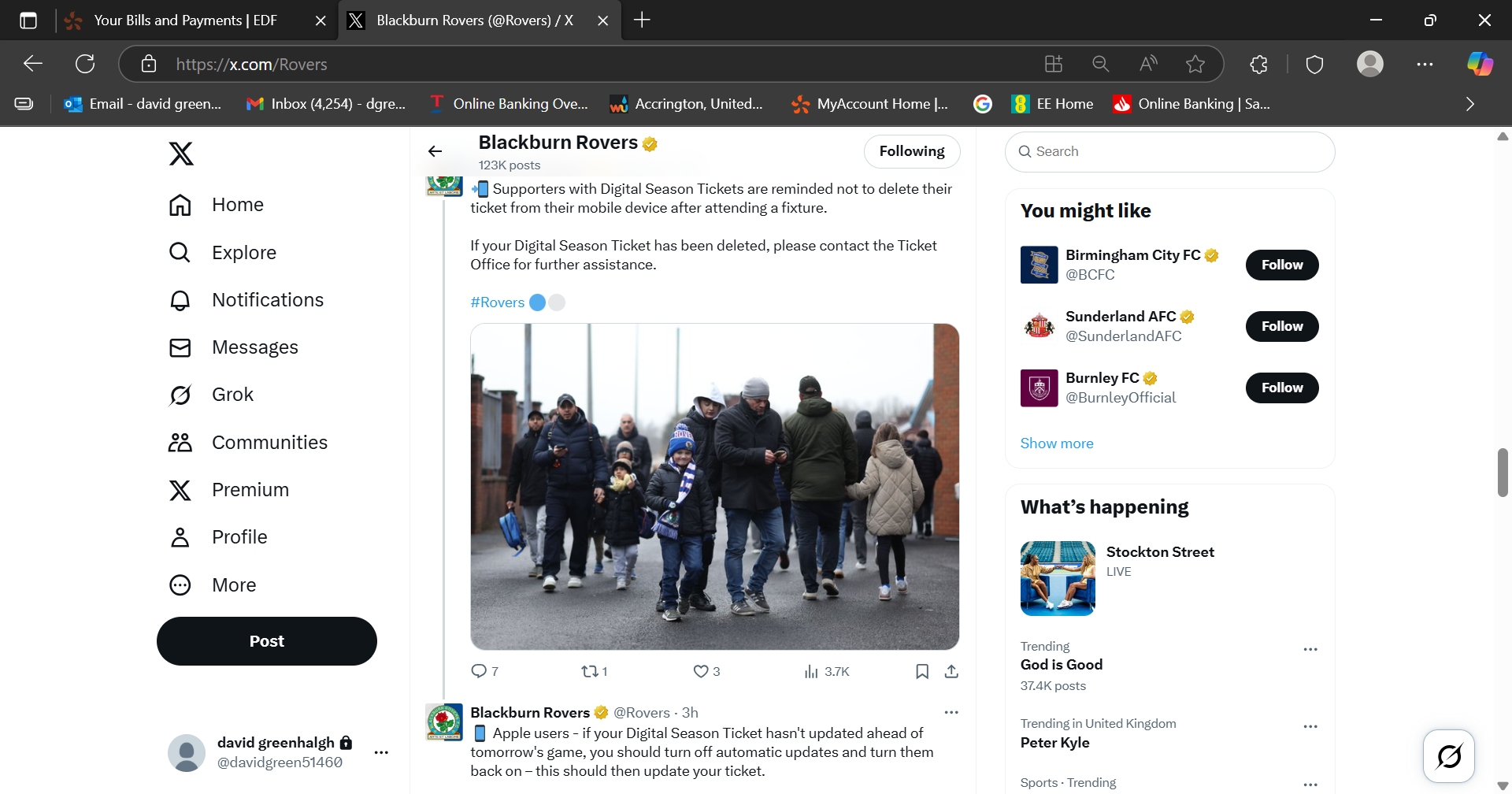
Task: Open the Copilot icon
Action: coord(1480,64)
